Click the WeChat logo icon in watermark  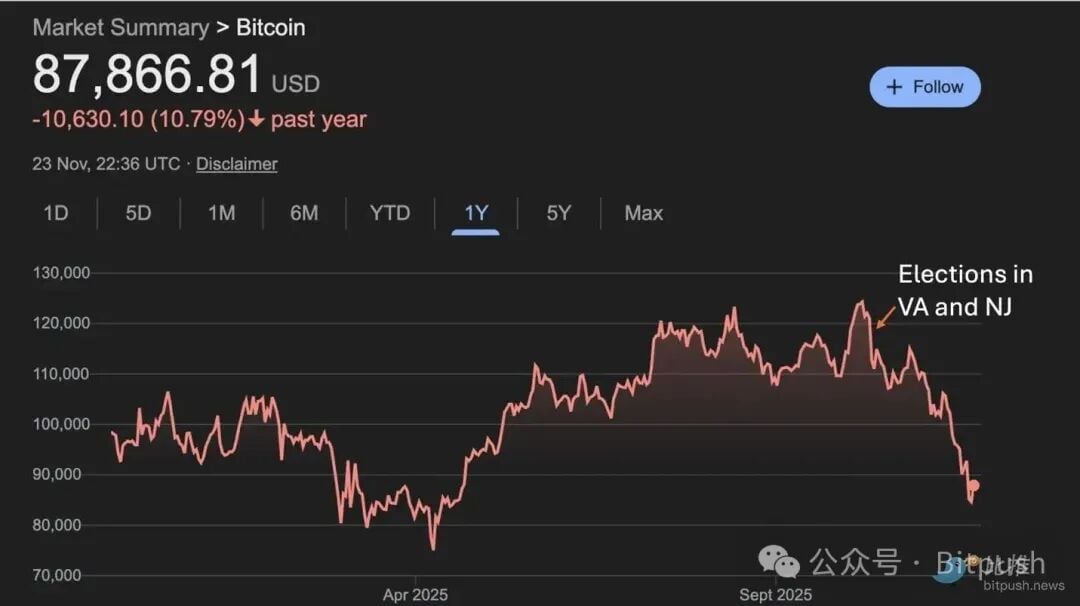pos(779,561)
